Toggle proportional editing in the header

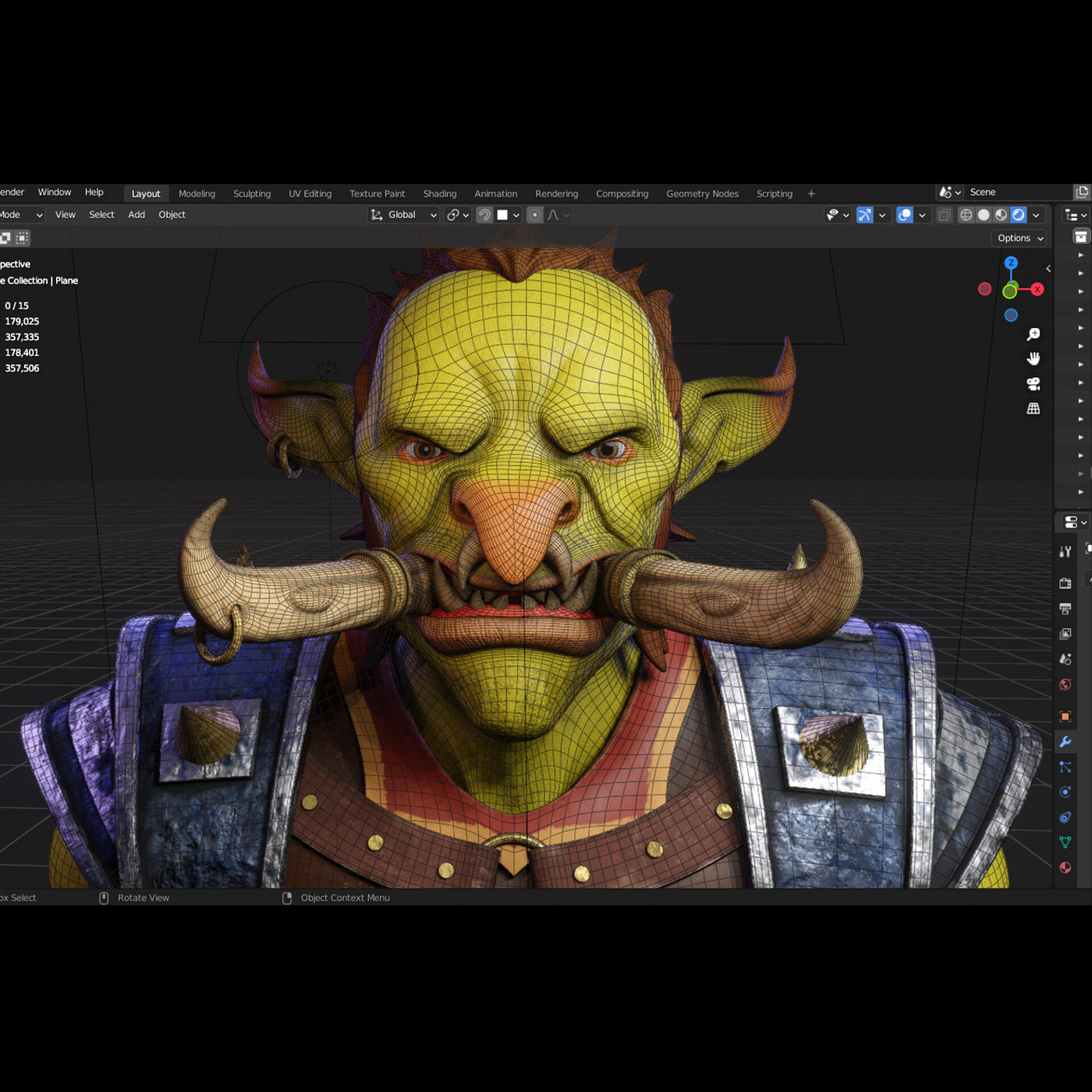click(x=533, y=215)
